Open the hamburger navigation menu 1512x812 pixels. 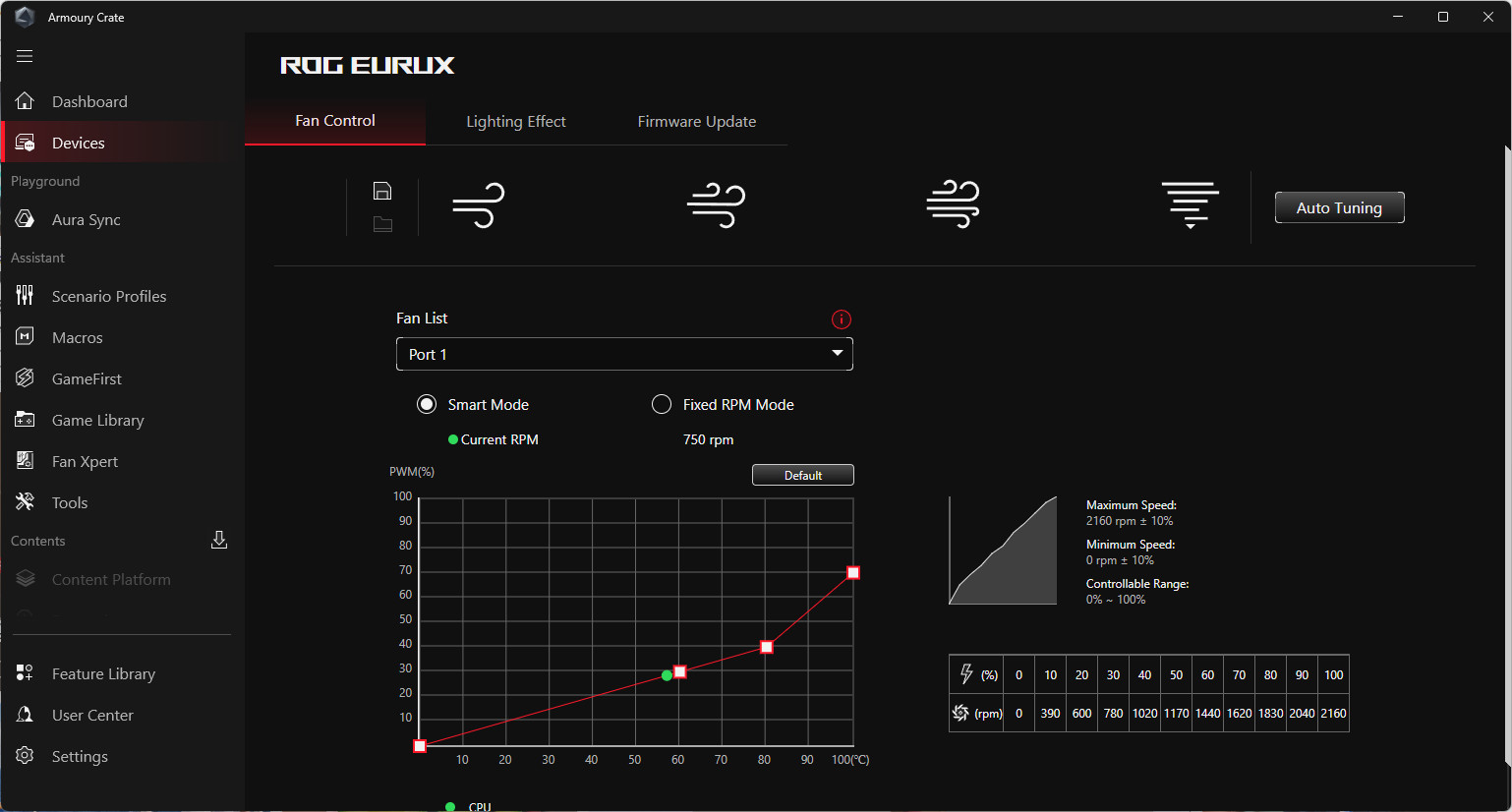coord(25,56)
